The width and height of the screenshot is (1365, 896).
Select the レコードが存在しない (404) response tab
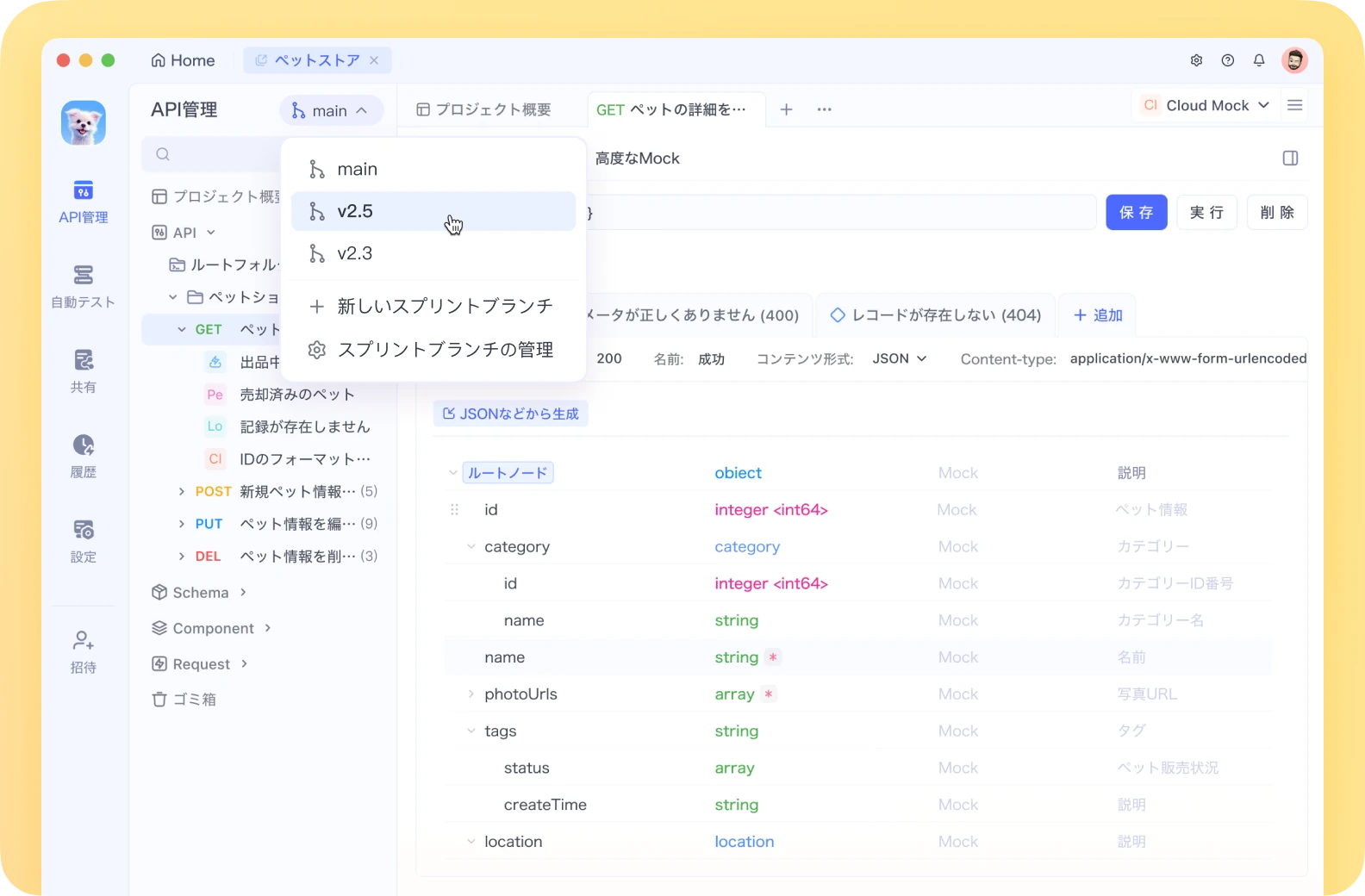pos(935,315)
